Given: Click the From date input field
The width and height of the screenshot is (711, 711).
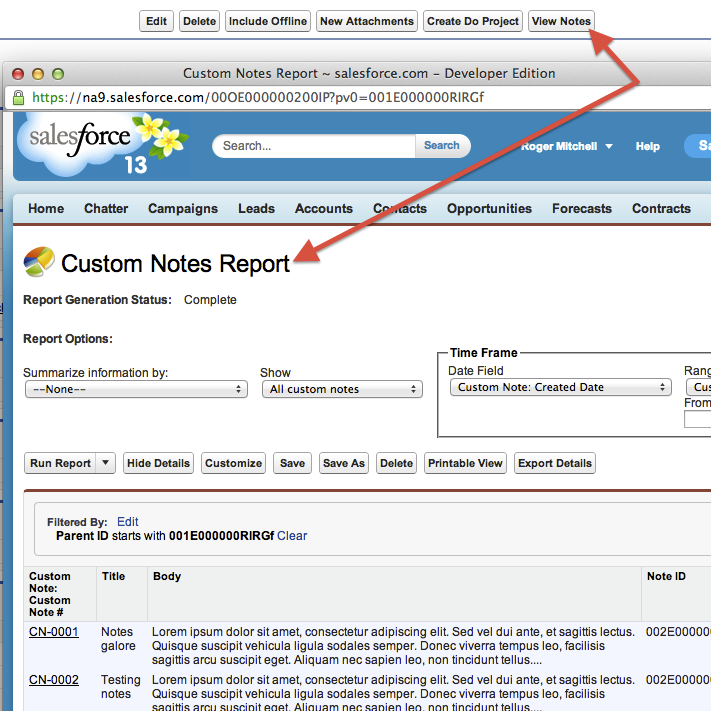Looking at the screenshot, I should (698, 419).
